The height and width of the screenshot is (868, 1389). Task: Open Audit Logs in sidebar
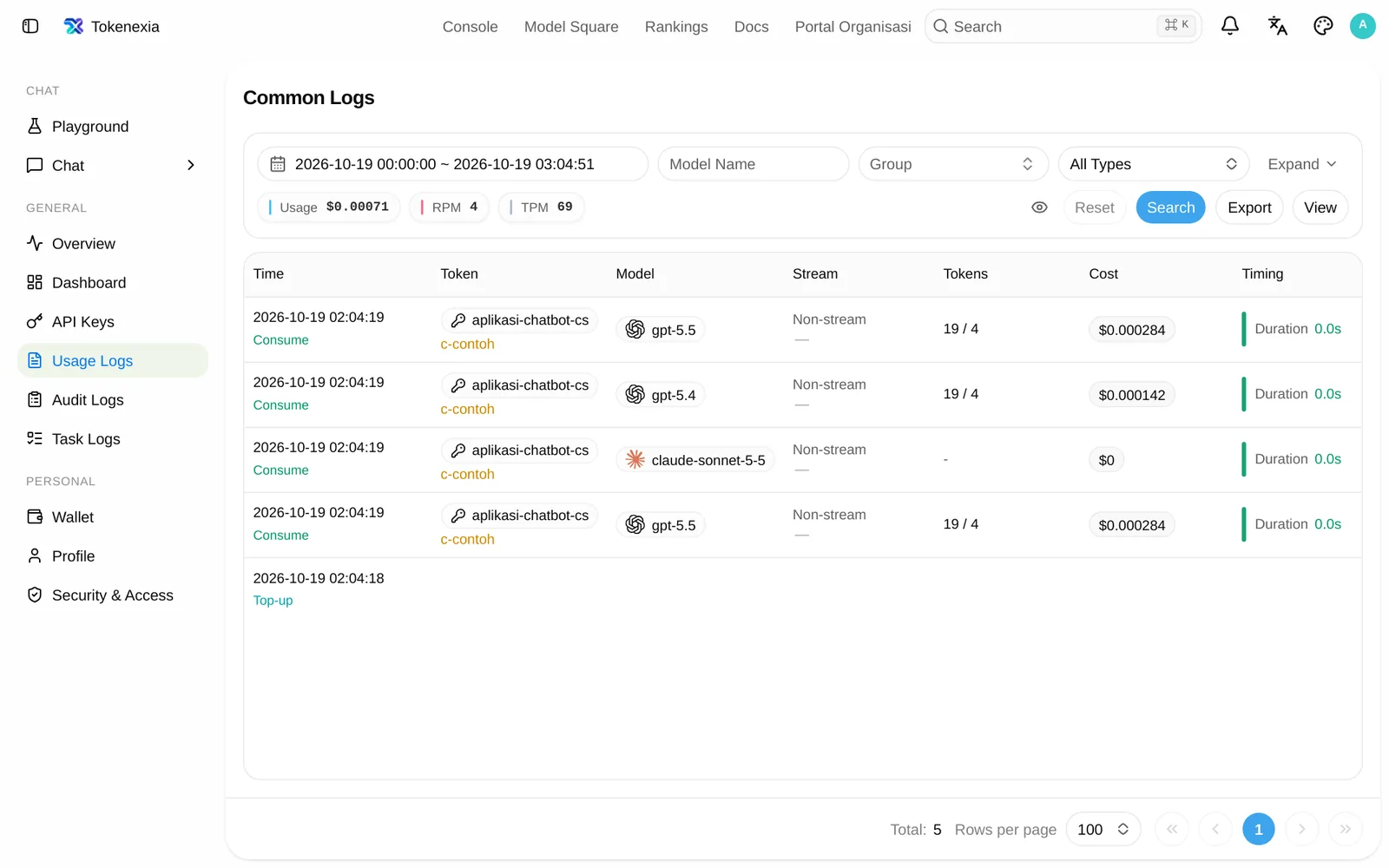click(x=113, y=400)
